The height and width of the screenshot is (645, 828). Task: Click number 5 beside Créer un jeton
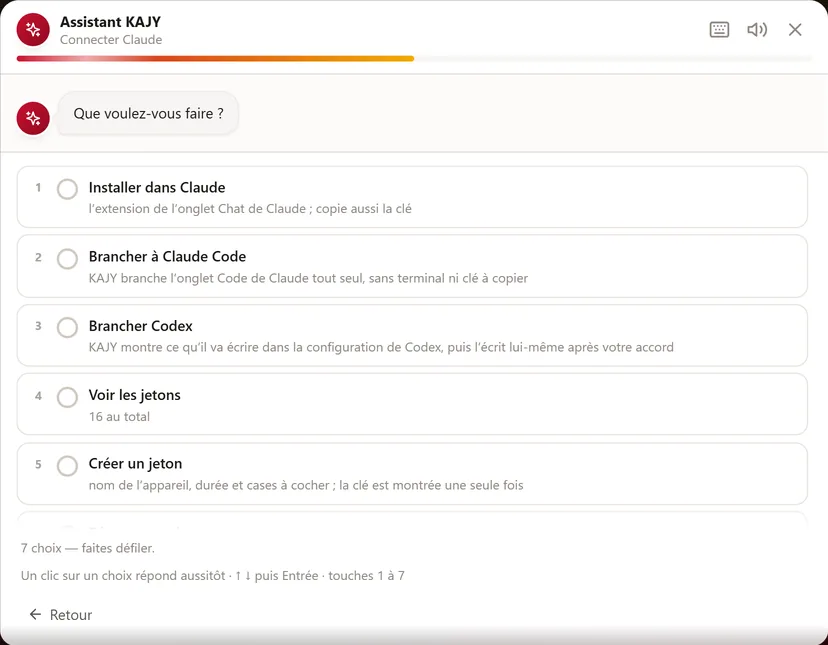38,464
